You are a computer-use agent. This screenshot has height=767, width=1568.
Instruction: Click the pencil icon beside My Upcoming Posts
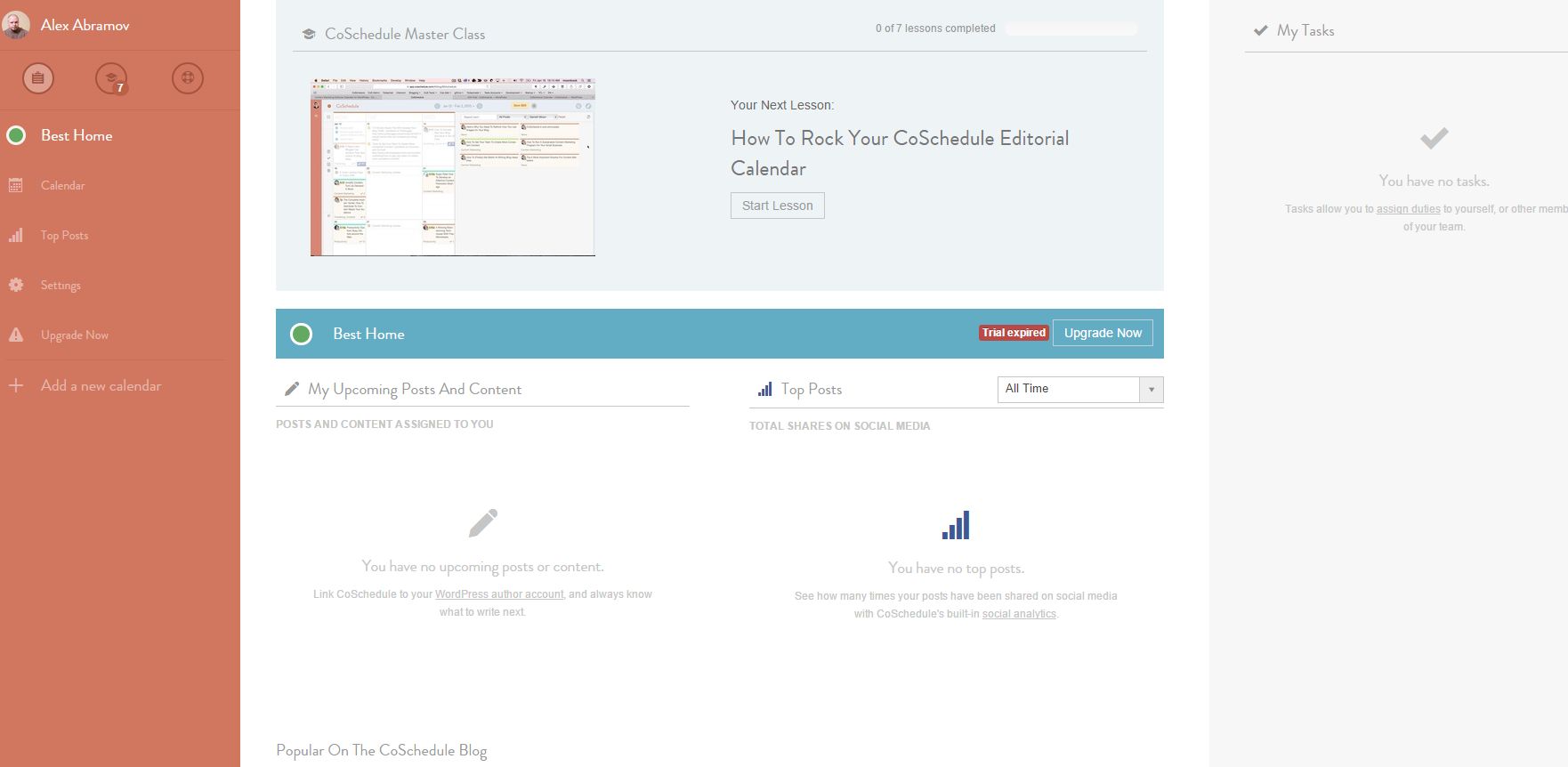[291, 389]
